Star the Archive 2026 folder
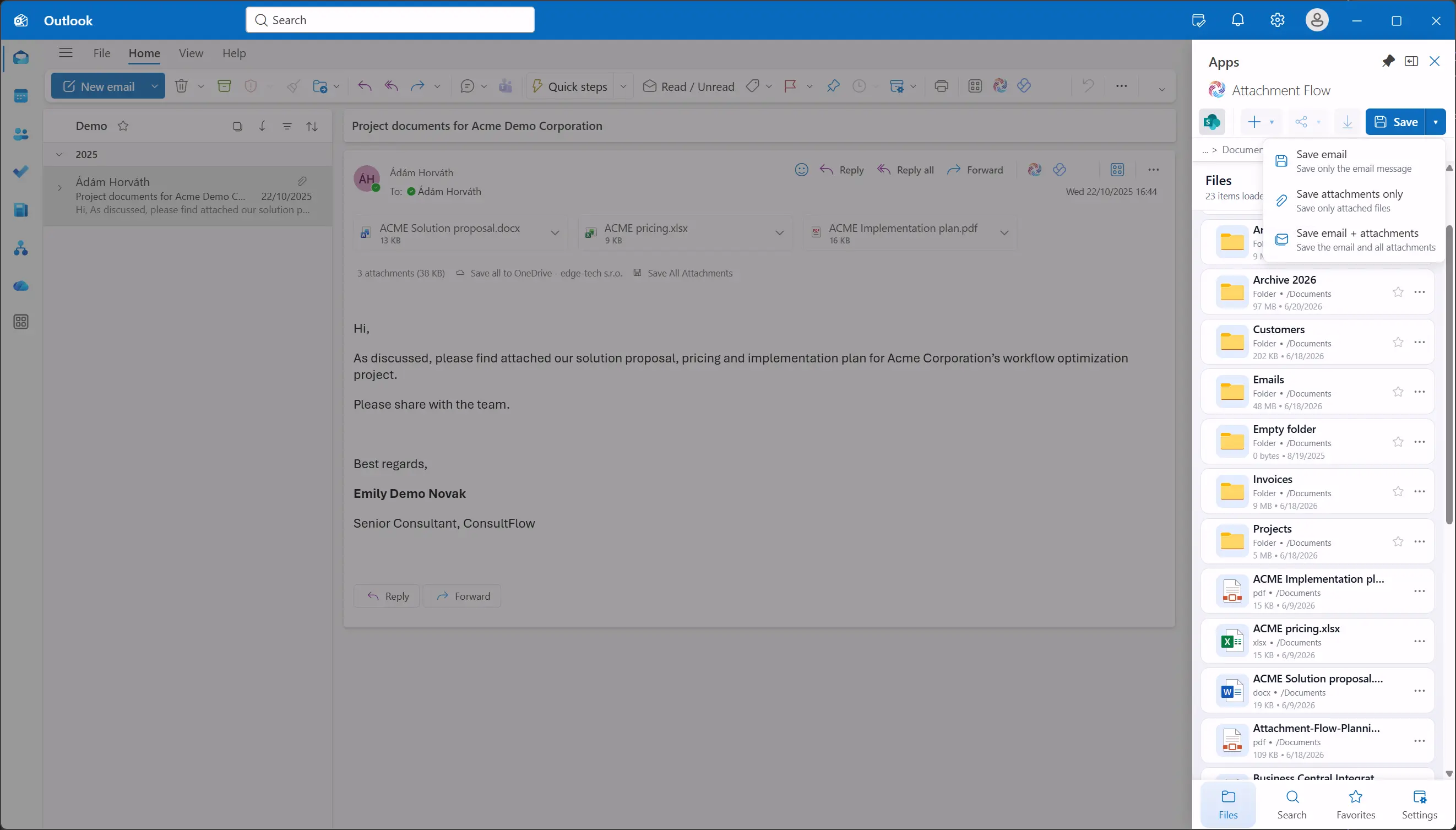 1398,292
